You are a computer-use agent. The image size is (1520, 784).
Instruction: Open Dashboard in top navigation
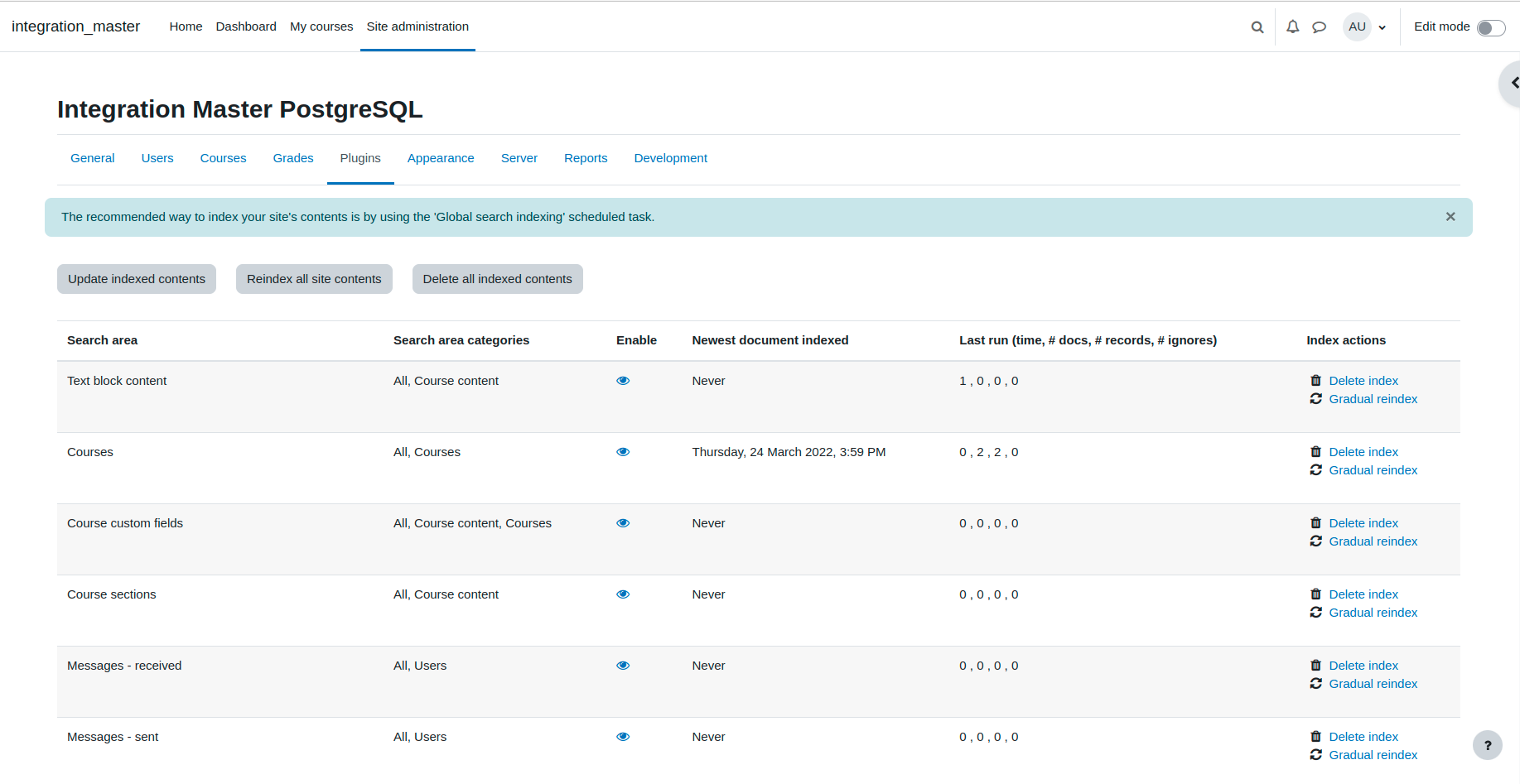246,26
